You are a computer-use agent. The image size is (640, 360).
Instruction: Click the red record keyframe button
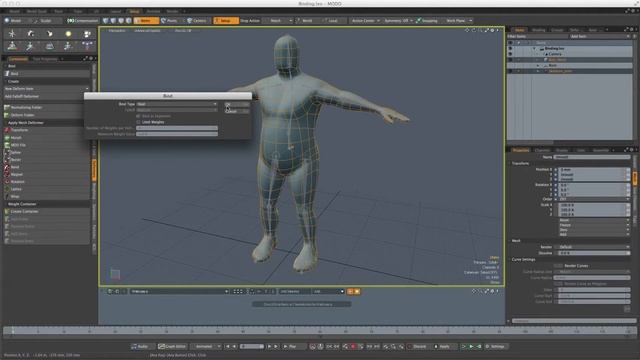point(353,347)
